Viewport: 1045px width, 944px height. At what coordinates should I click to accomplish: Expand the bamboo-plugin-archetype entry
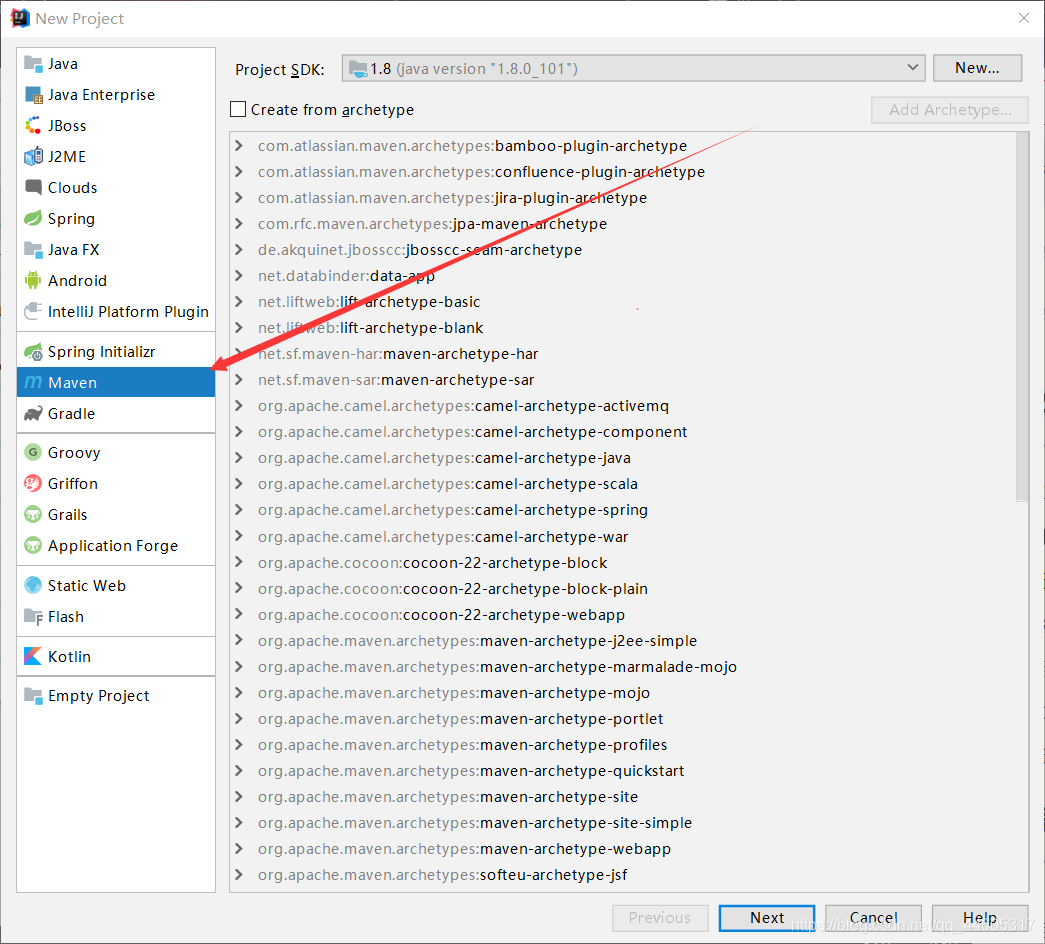(x=239, y=146)
